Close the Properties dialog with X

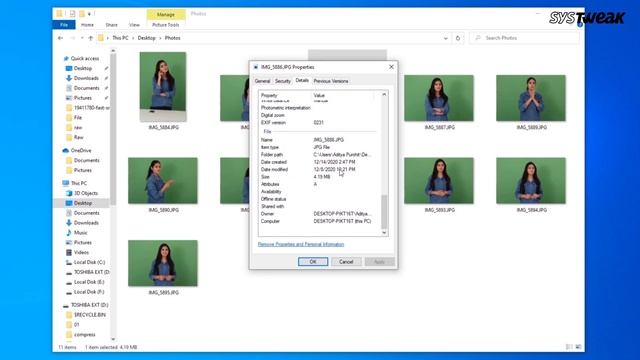click(391, 67)
